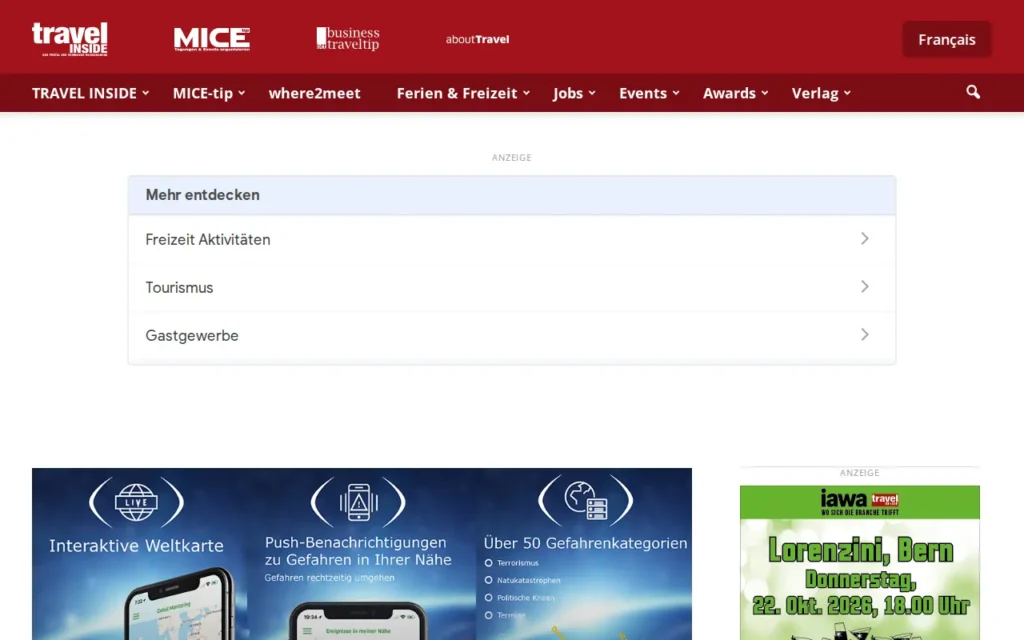Expand the Awards menu
Screen dimensions: 1024x640
tap(735, 93)
